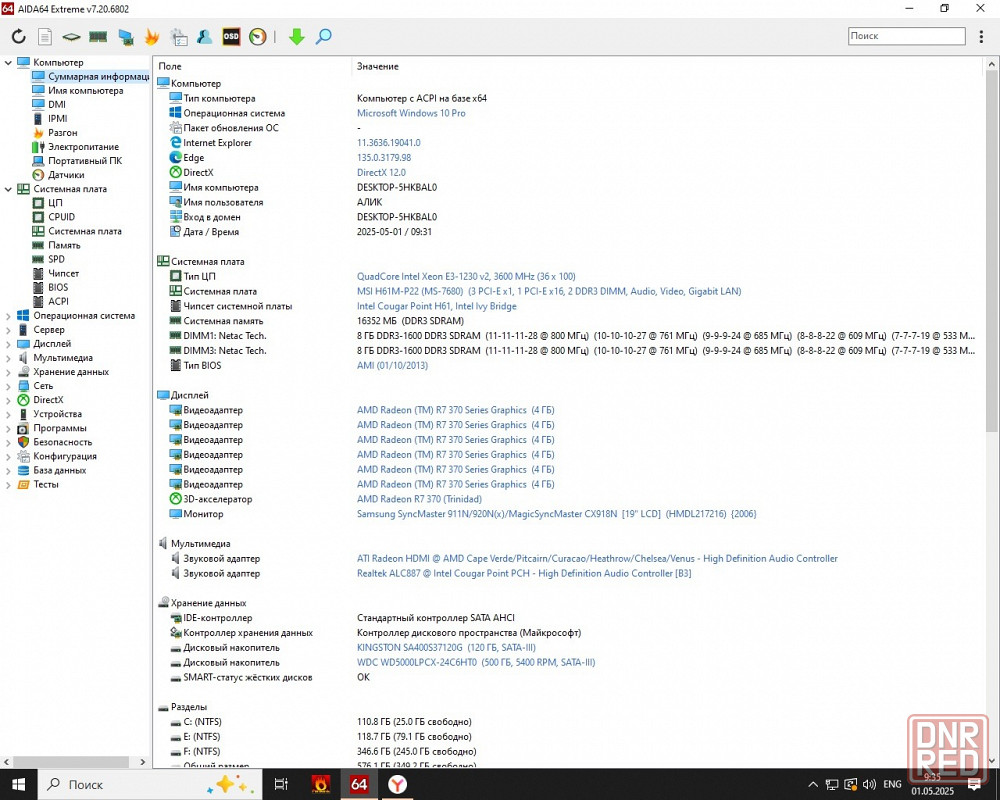This screenshot has height=800, width=1000.
Task: Open the AMD Radeon R7 370 (Trinidad) link
Action: (419, 499)
